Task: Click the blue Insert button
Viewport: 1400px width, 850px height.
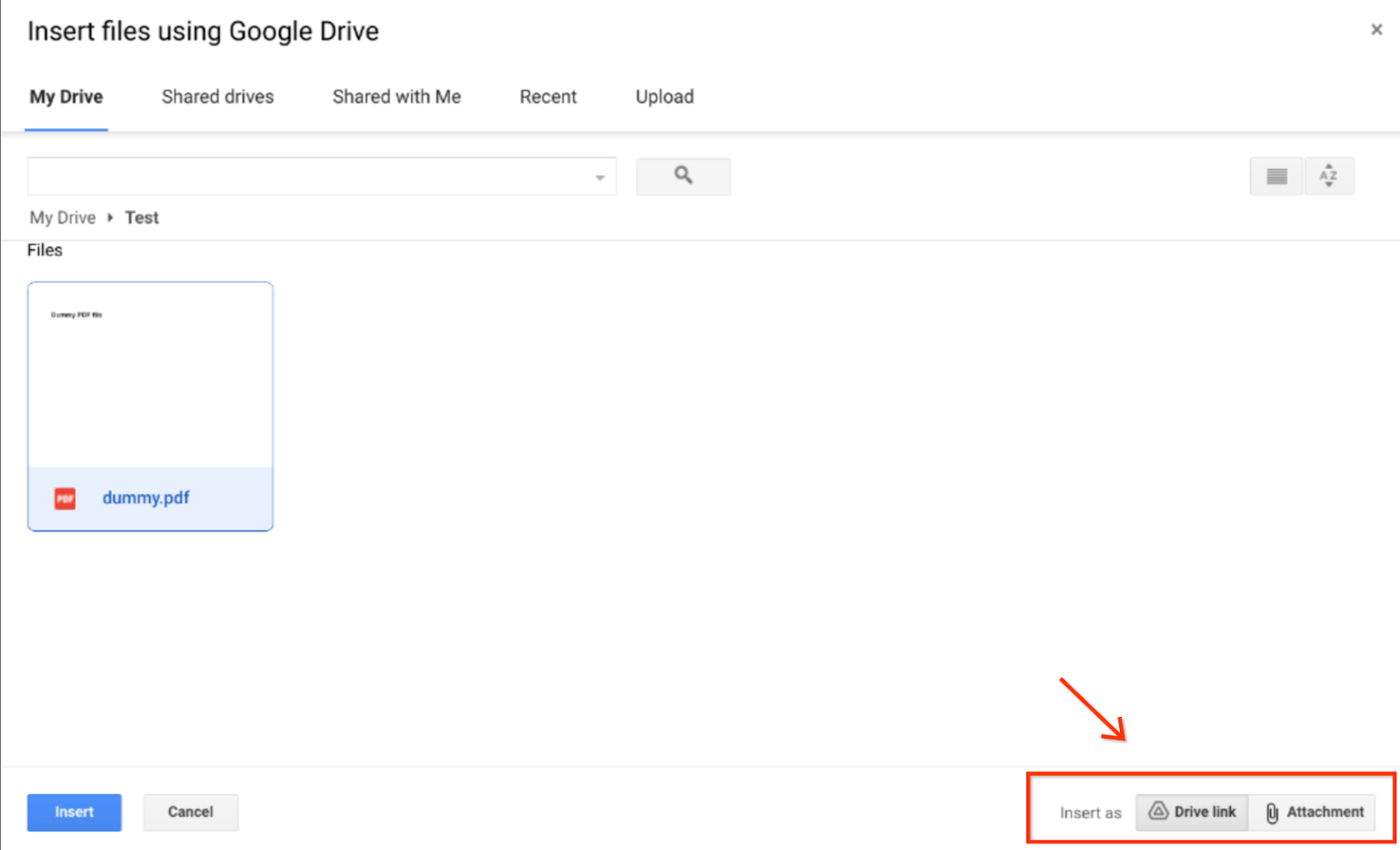Action: pos(74,812)
